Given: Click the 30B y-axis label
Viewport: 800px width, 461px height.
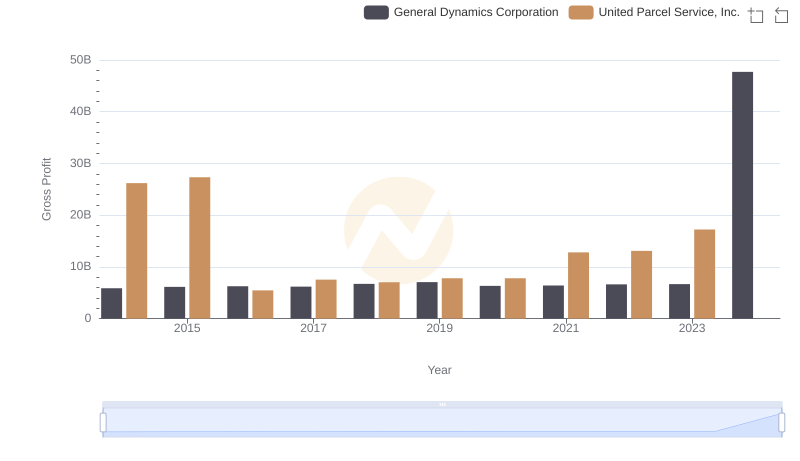Looking at the screenshot, I should coord(81,163).
